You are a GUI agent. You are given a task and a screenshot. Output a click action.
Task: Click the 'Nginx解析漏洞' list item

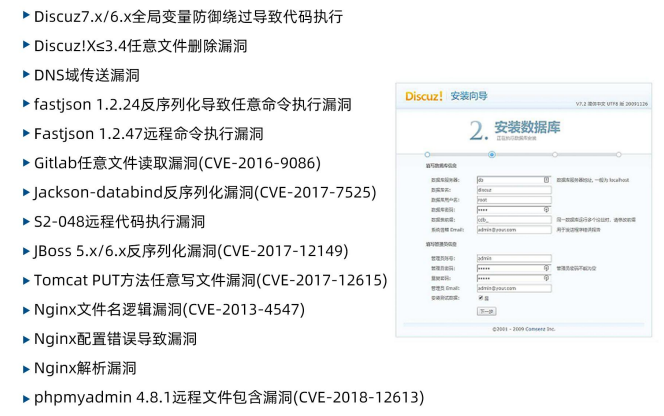click(x=85, y=368)
